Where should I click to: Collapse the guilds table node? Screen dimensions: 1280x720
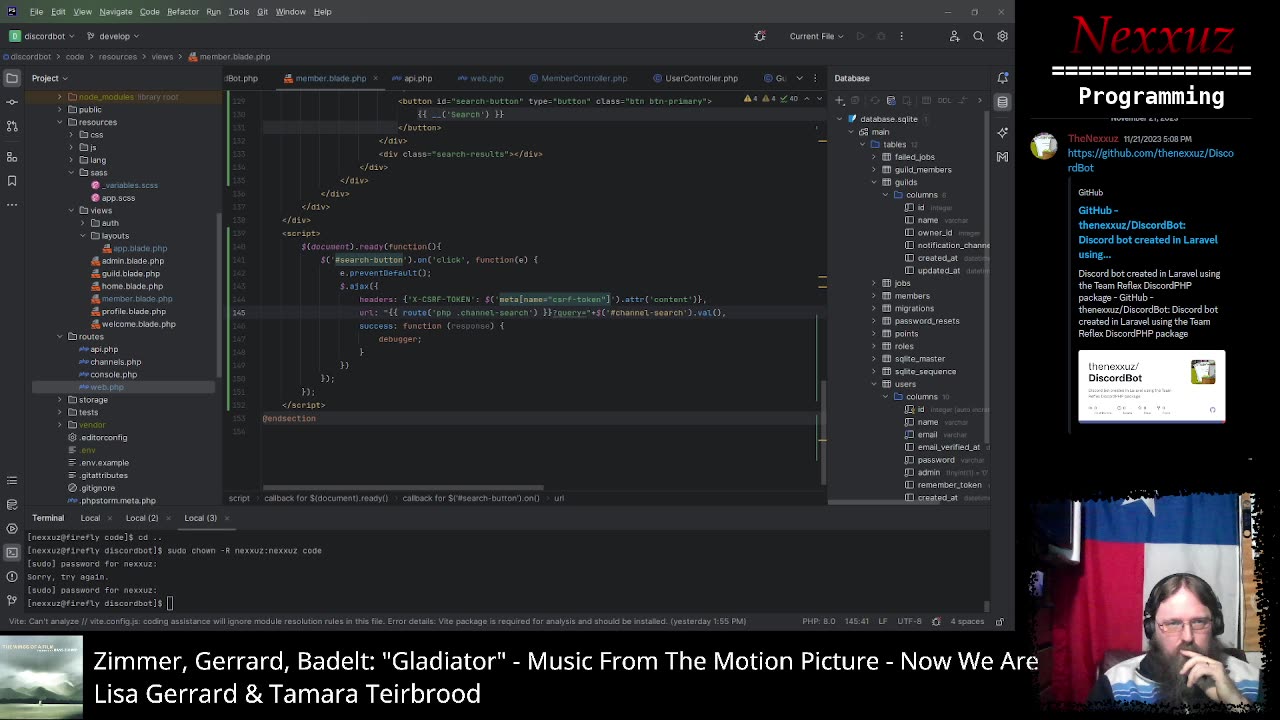(874, 182)
